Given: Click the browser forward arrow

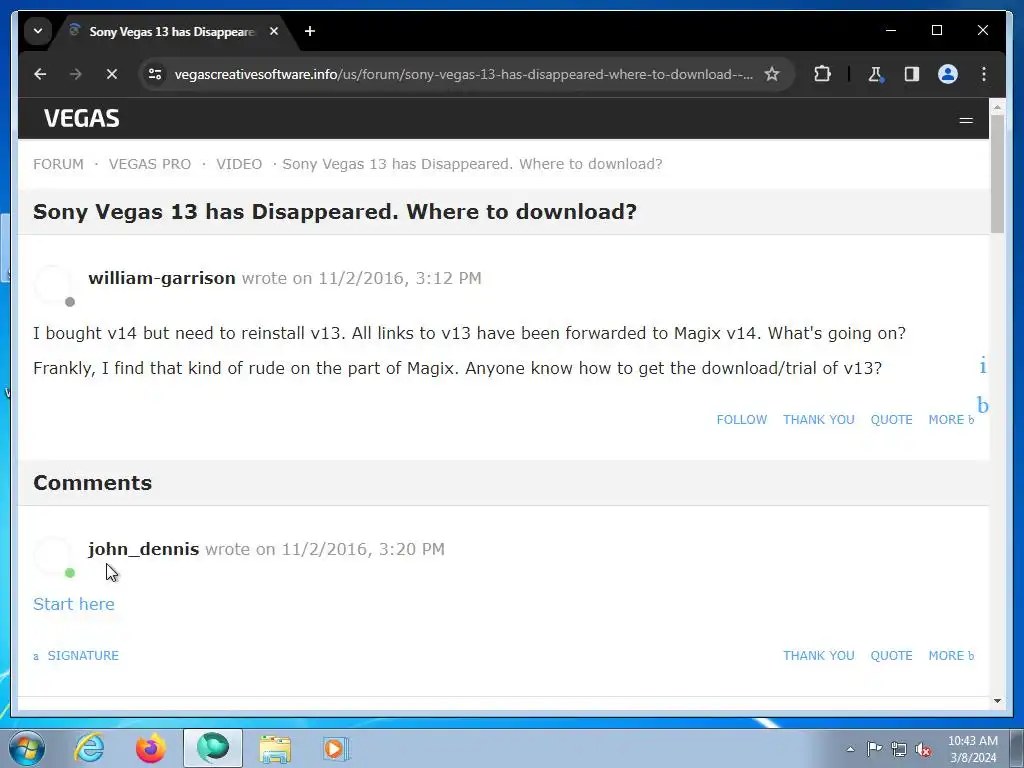Looking at the screenshot, I should 76,74.
